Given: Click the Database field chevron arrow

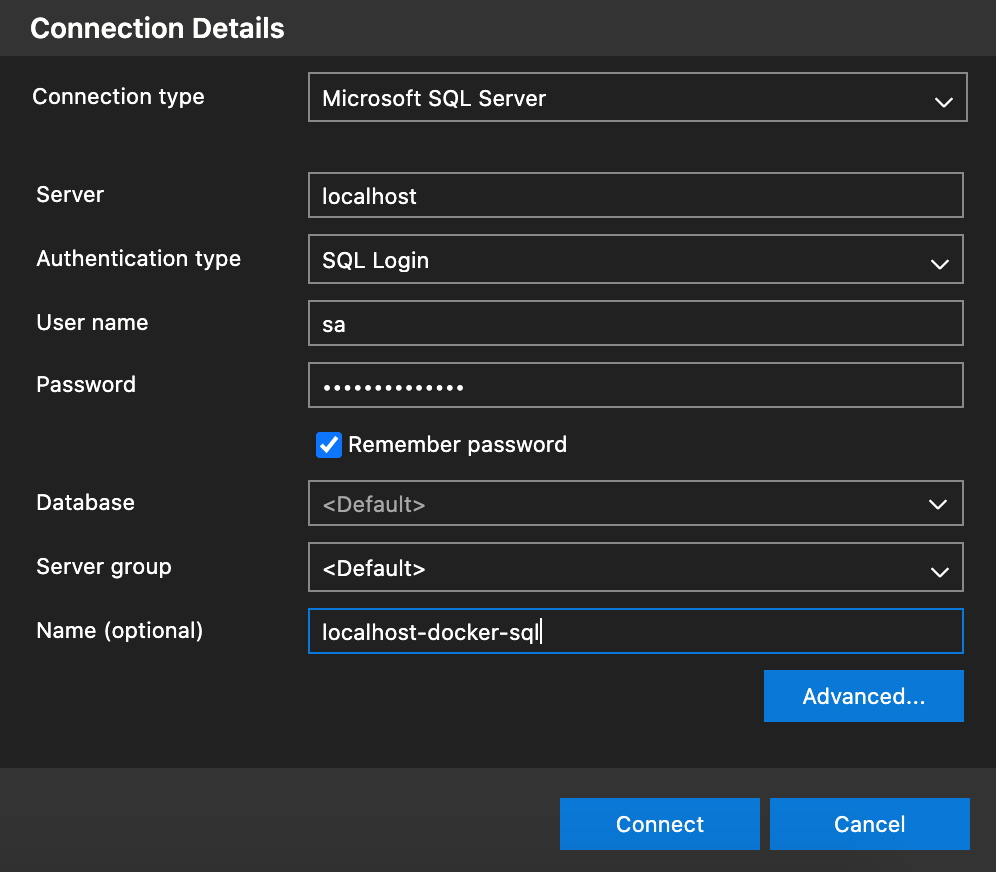Looking at the screenshot, I should (x=938, y=505).
